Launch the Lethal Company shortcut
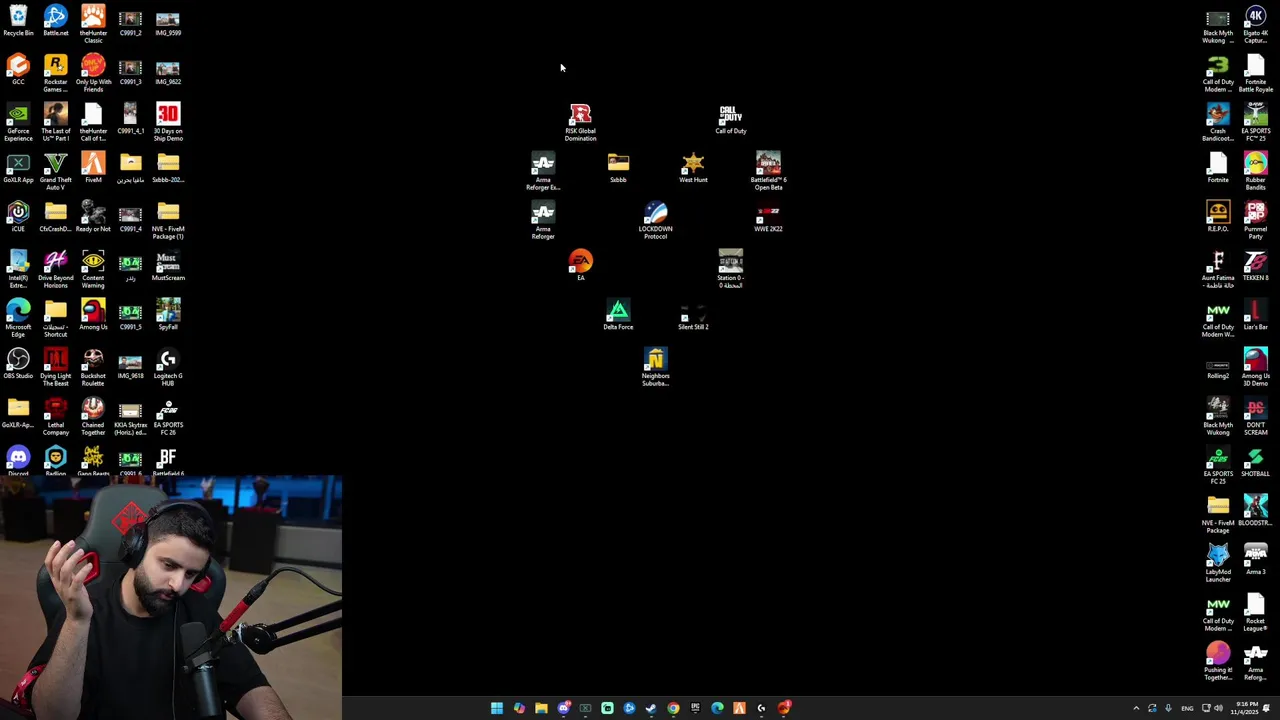Viewport: 1280px width, 720px height. click(x=56, y=416)
